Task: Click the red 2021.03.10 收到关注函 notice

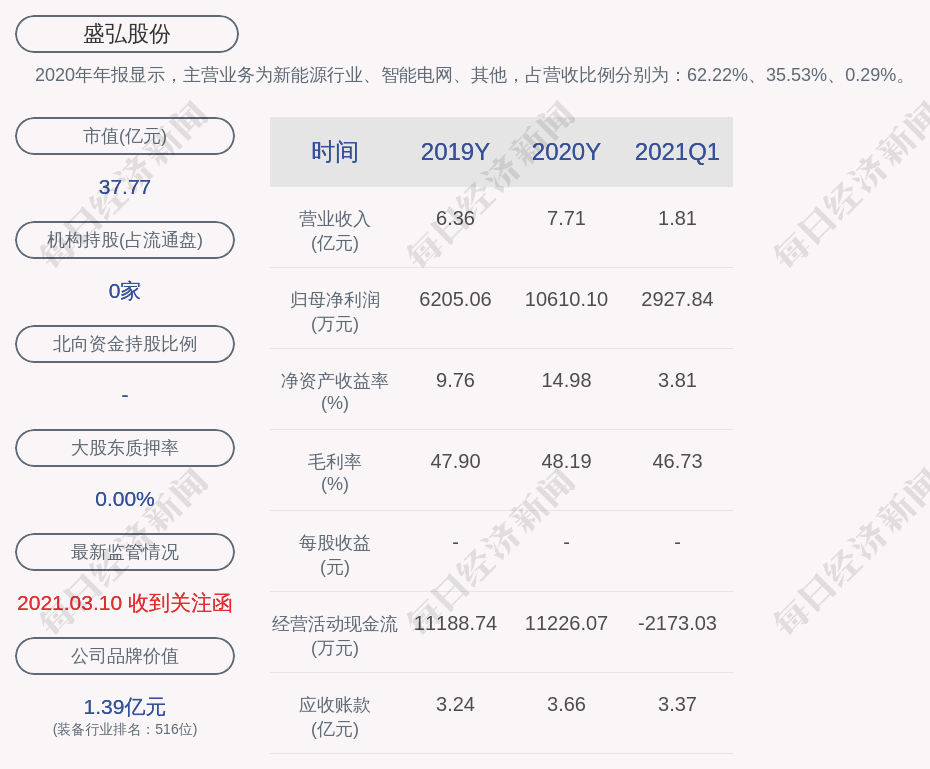Action: pos(125,603)
